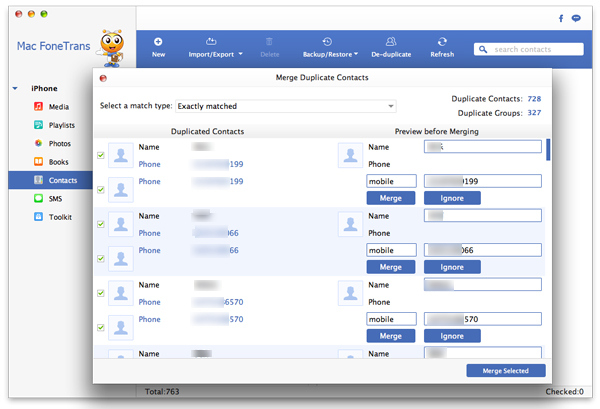600x409 pixels.
Task: Select Contacts in the sidebar
Action: click(51, 180)
